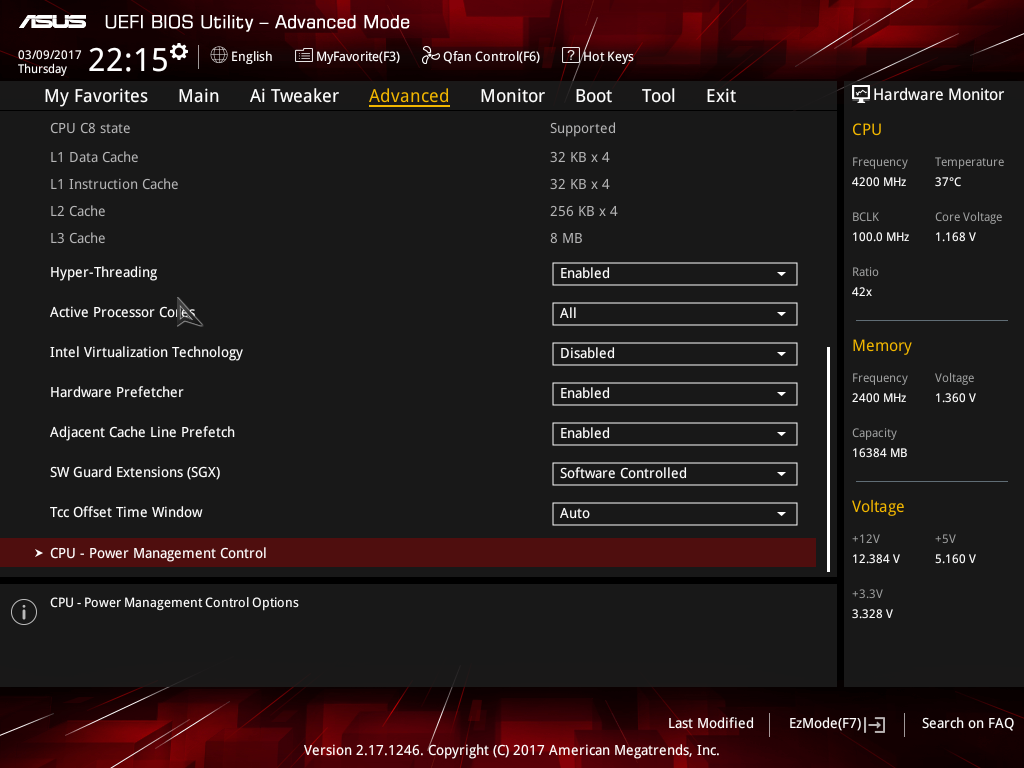
Task: Open the SW Guard Extensions dropdown
Action: (675, 473)
